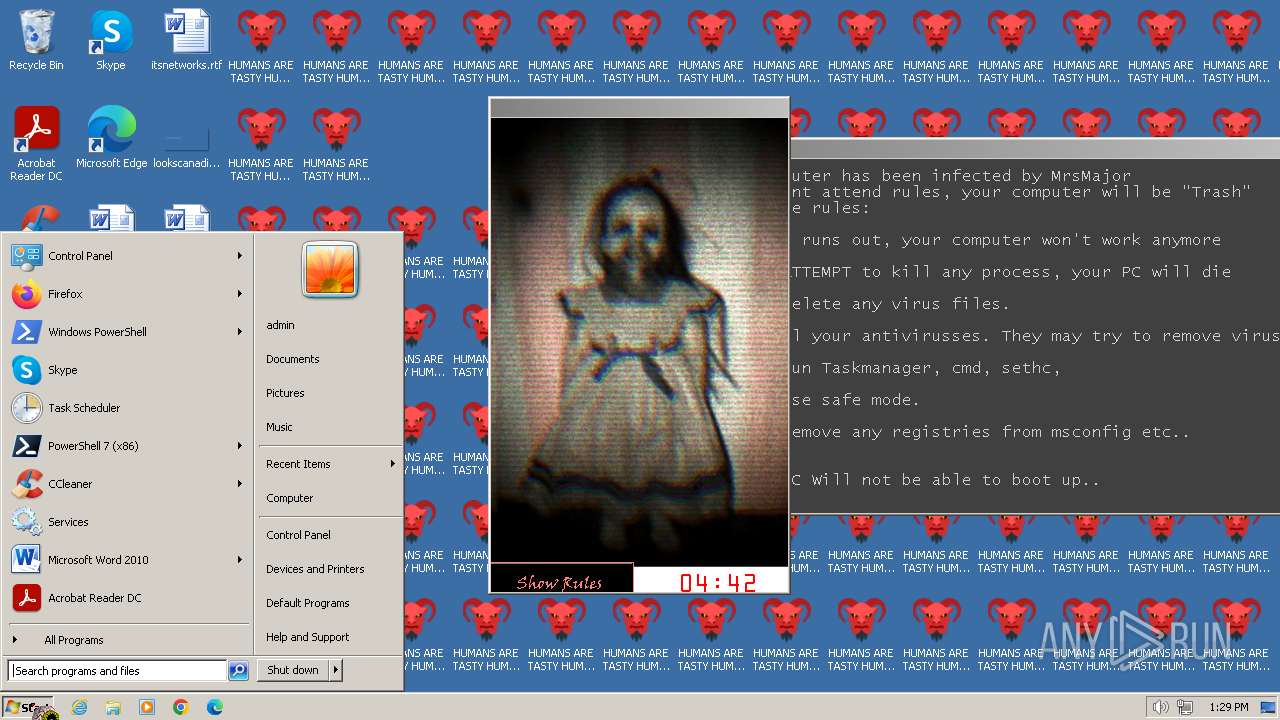Expand Windows PowerShell submenu arrow

coord(240,332)
